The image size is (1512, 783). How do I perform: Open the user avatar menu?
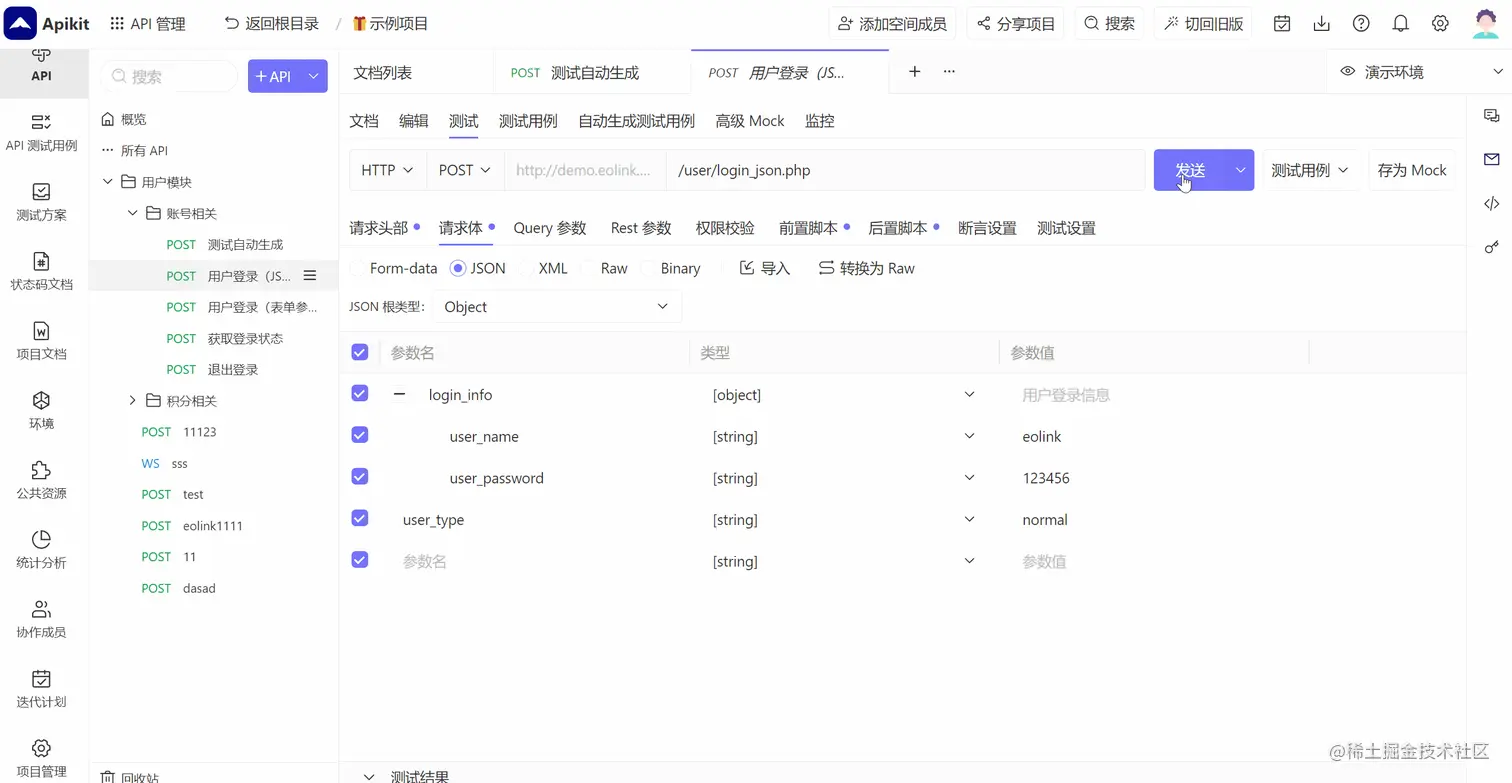click(x=1486, y=23)
